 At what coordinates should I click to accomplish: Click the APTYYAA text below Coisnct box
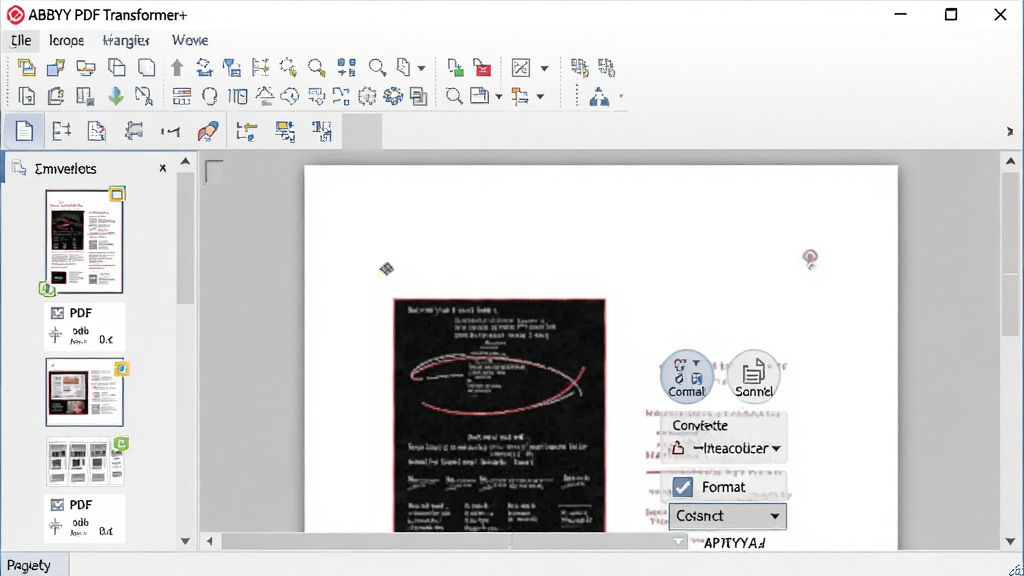point(734,543)
